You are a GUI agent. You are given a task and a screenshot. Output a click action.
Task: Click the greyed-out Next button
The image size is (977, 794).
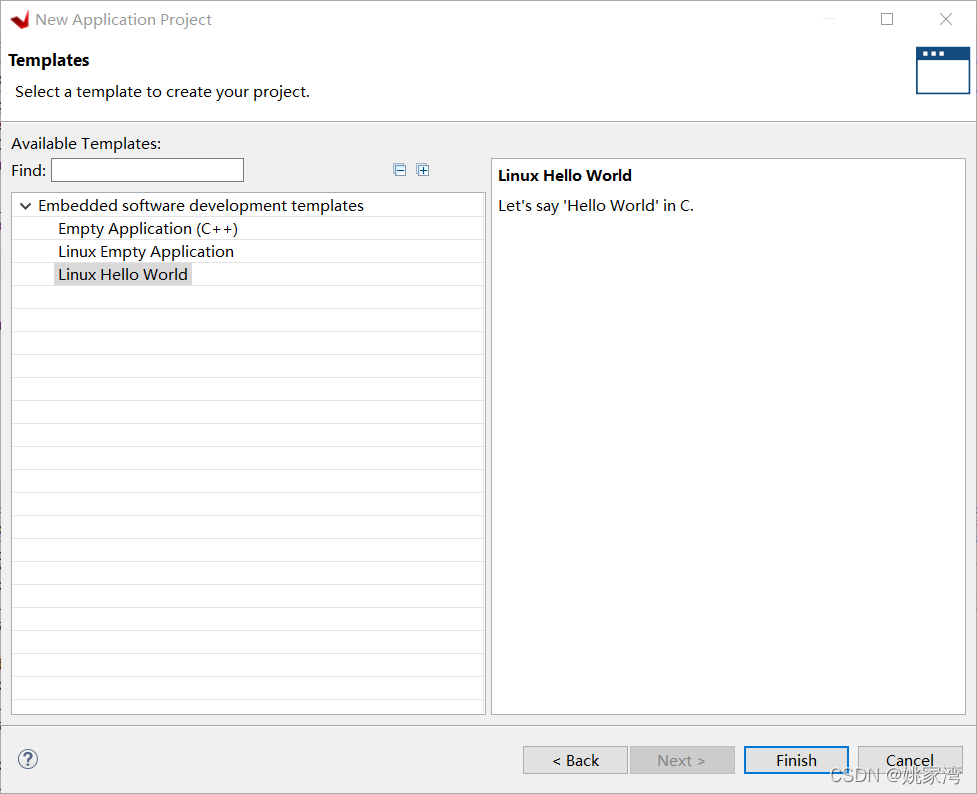point(681,760)
